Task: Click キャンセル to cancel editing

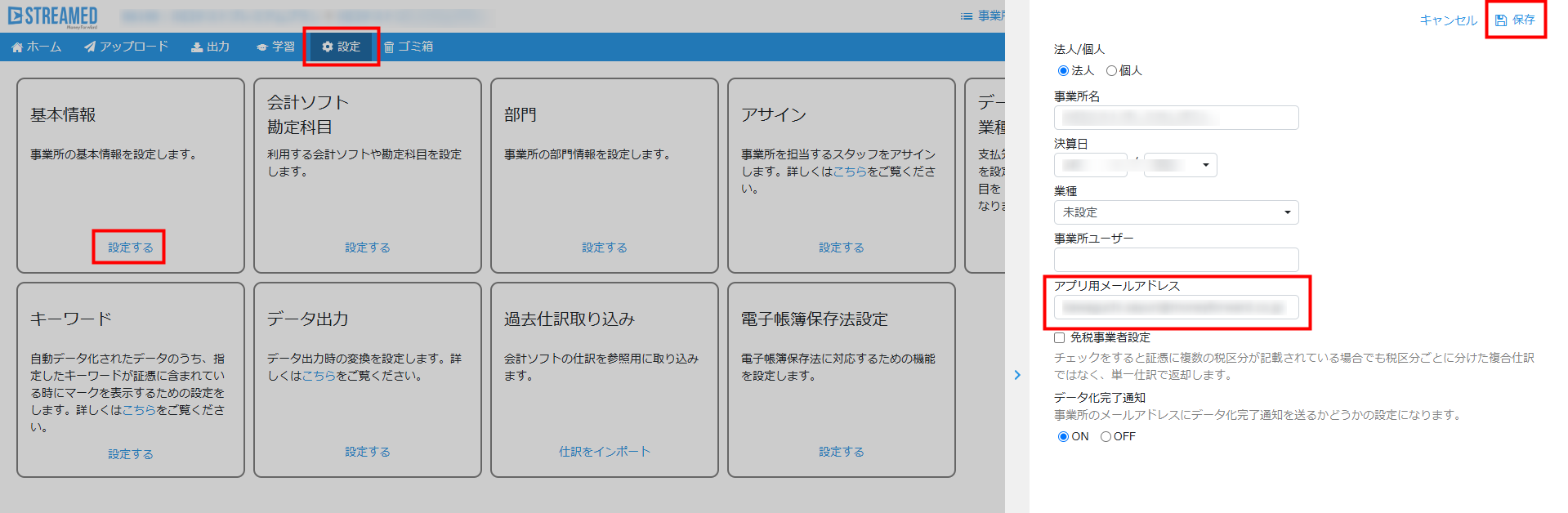Action: coord(1448,20)
